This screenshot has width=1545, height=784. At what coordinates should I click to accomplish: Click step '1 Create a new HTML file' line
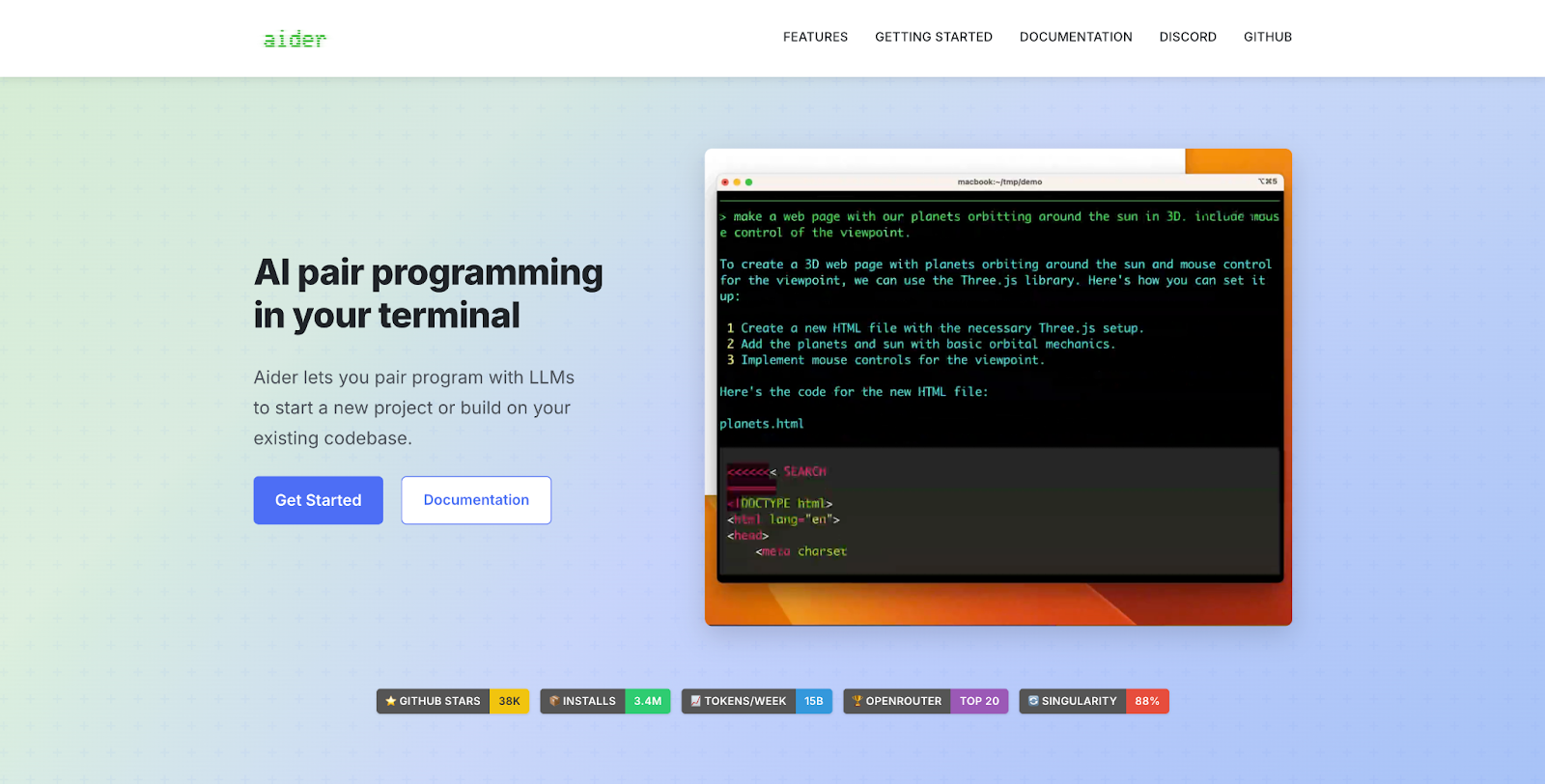pos(935,328)
